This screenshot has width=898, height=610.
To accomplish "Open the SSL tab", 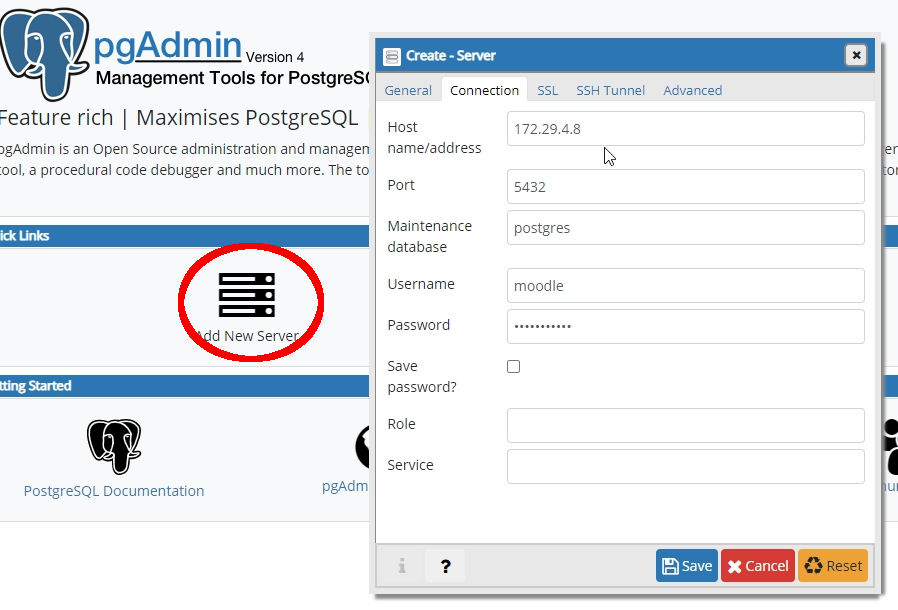I will [547, 90].
